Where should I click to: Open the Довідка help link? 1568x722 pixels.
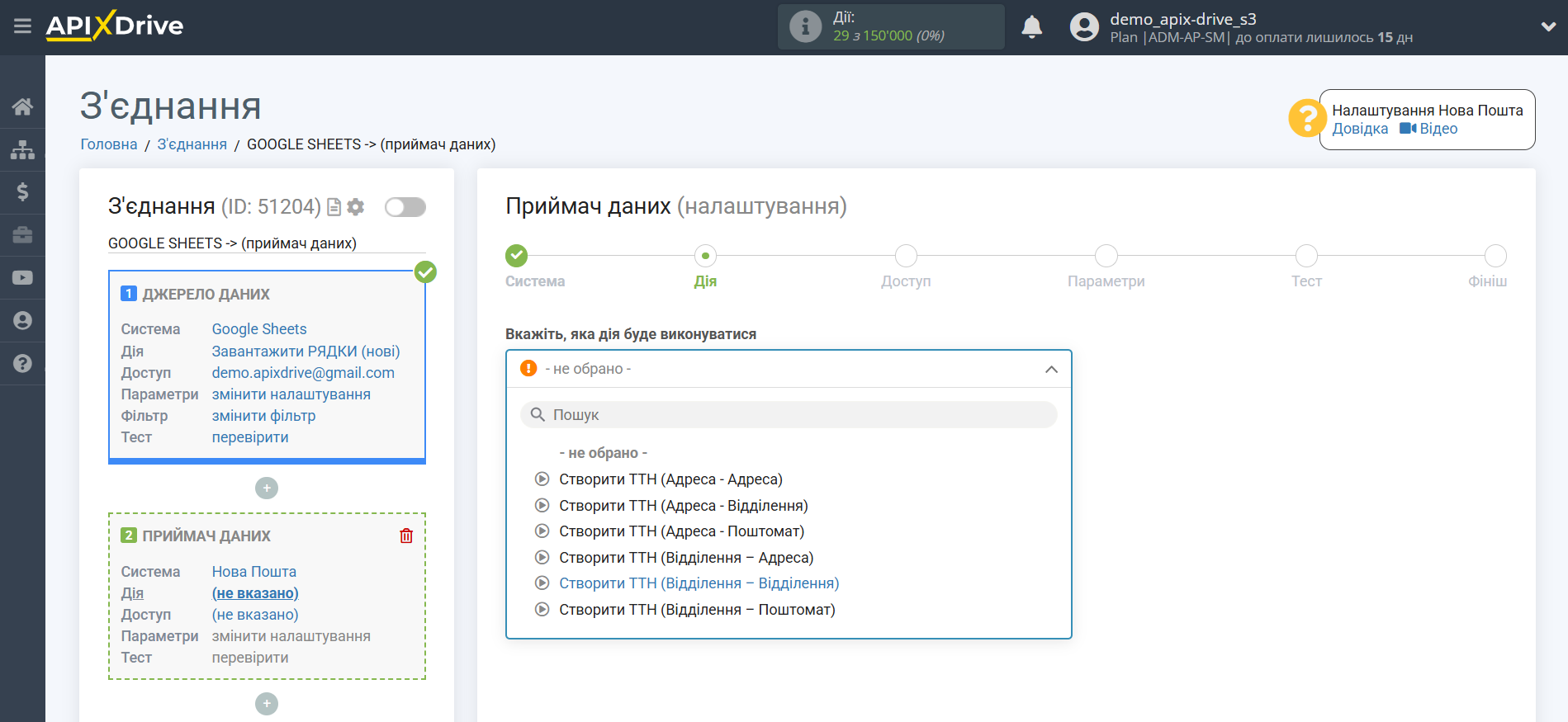tap(1360, 129)
